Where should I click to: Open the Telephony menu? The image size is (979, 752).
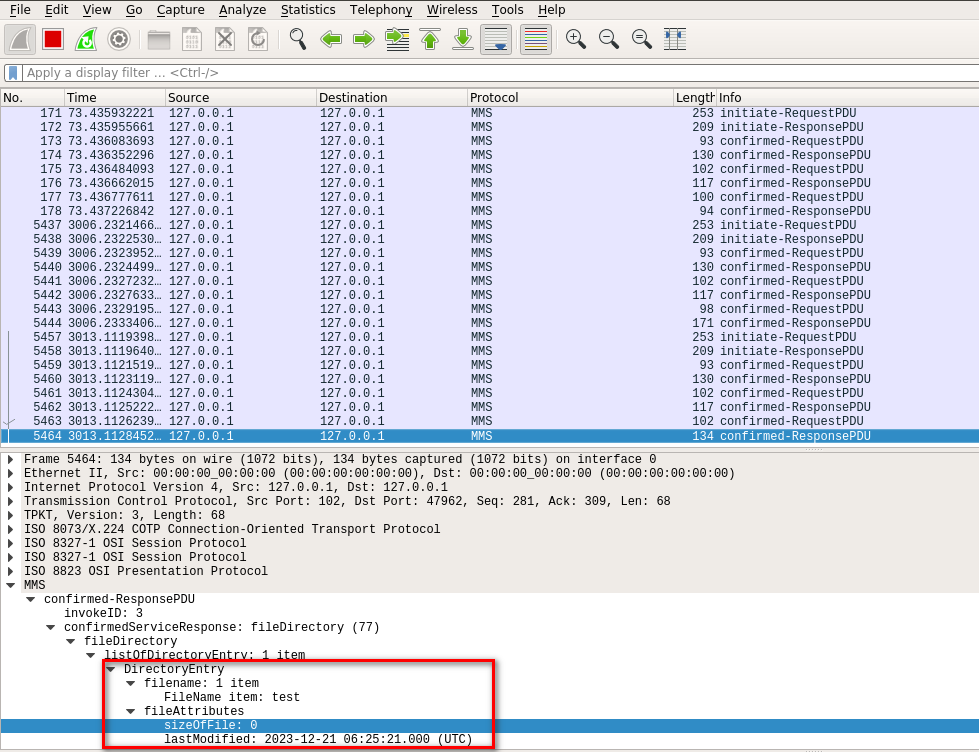[381, 10]
